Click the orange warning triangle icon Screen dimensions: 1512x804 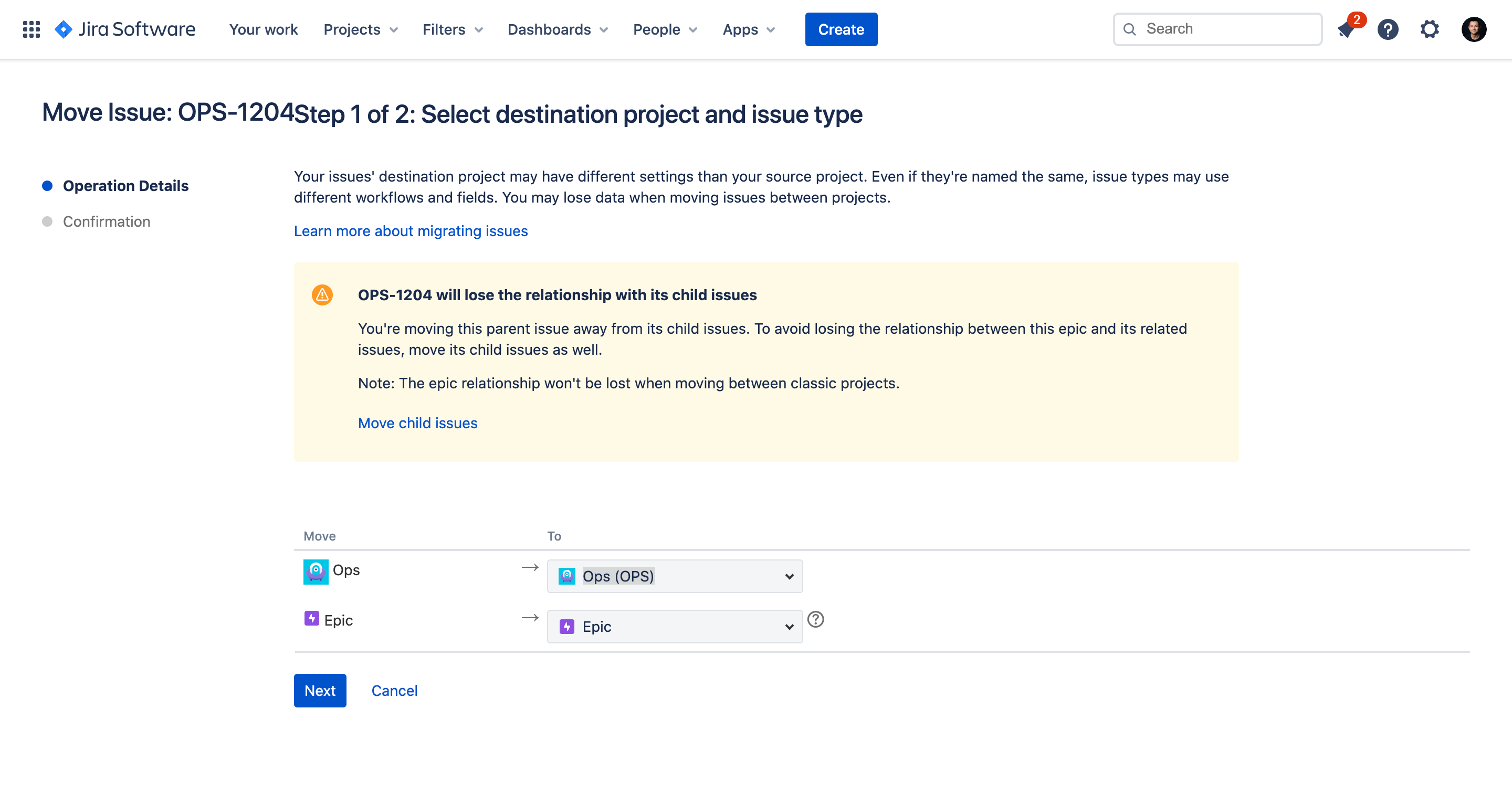(x=322, y=294)
